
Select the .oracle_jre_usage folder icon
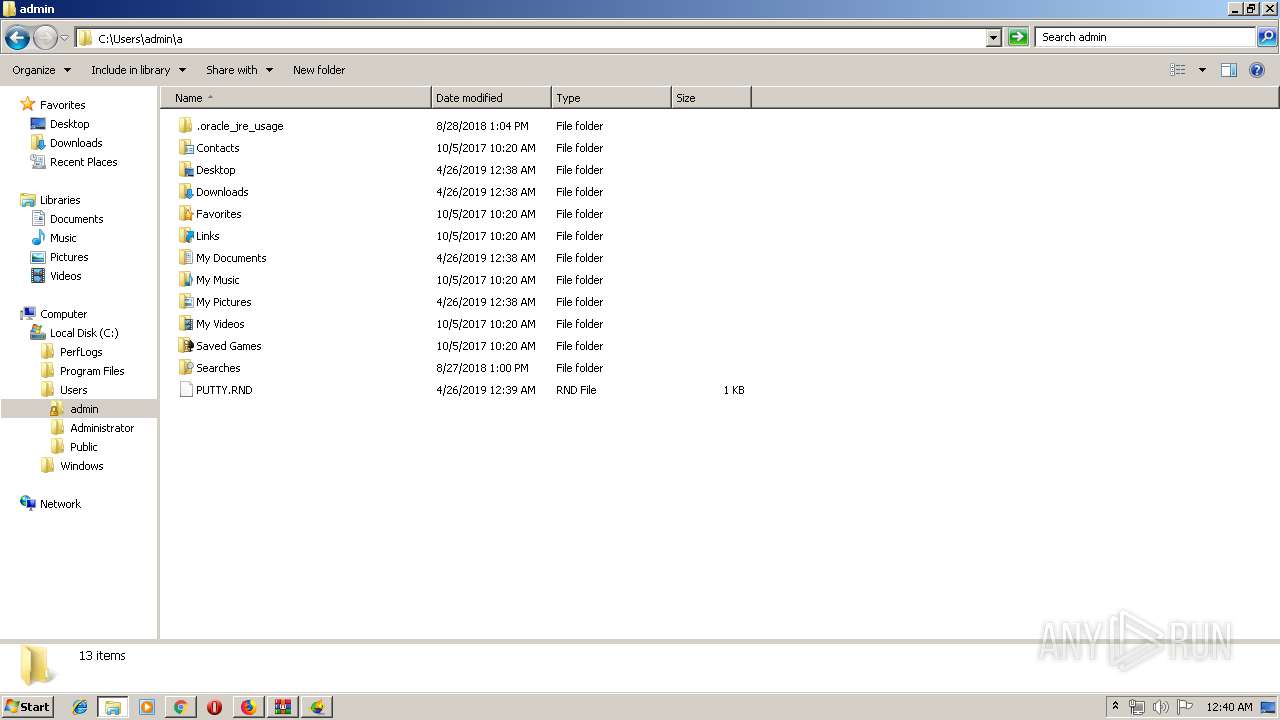coord(186,126)
